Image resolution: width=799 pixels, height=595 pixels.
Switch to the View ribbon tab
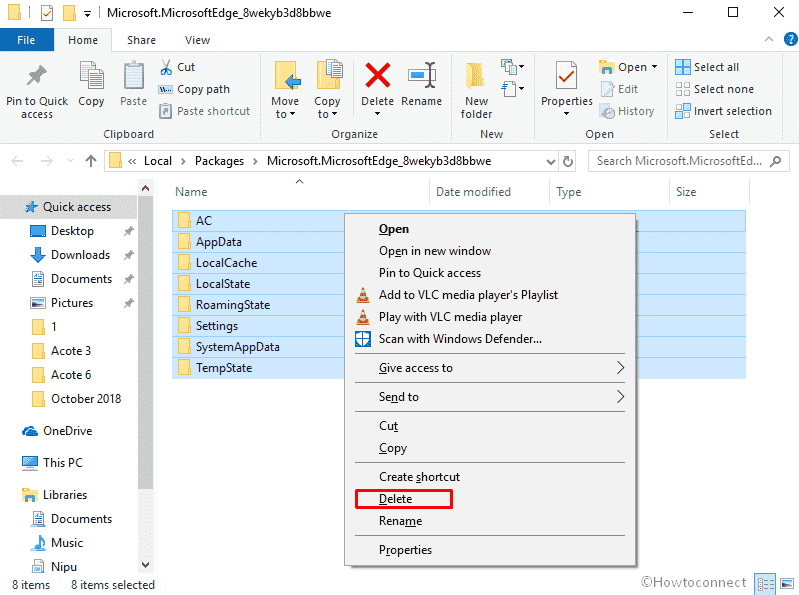point(197,40)
